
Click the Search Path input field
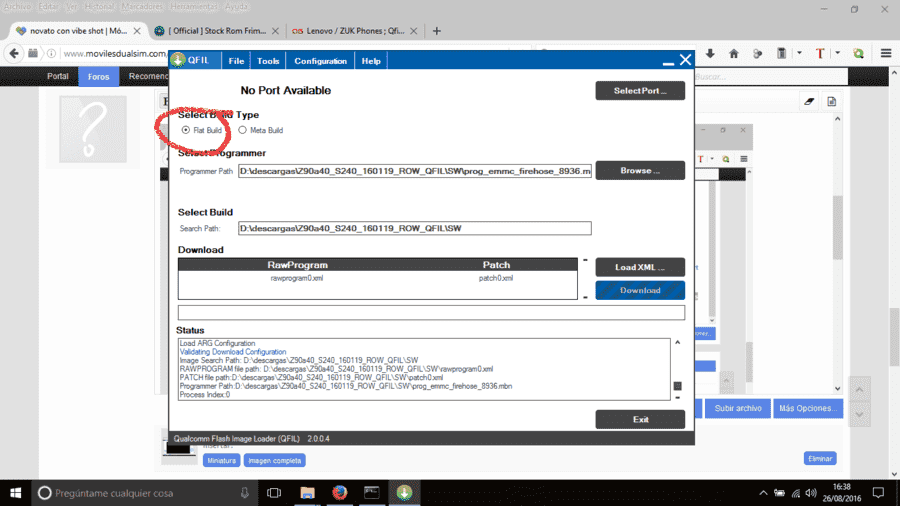414,228
